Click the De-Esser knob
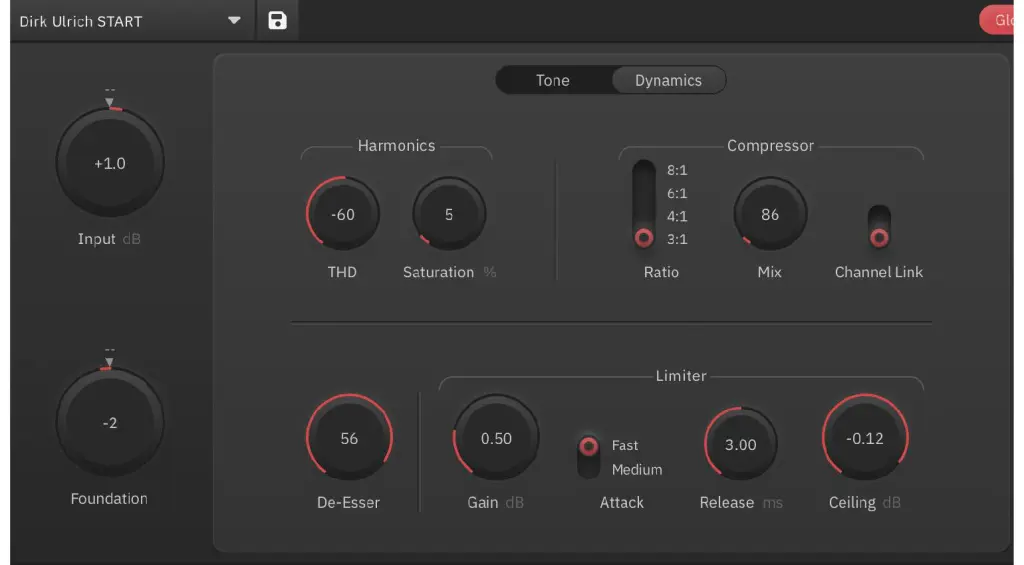 pos(349,438)
